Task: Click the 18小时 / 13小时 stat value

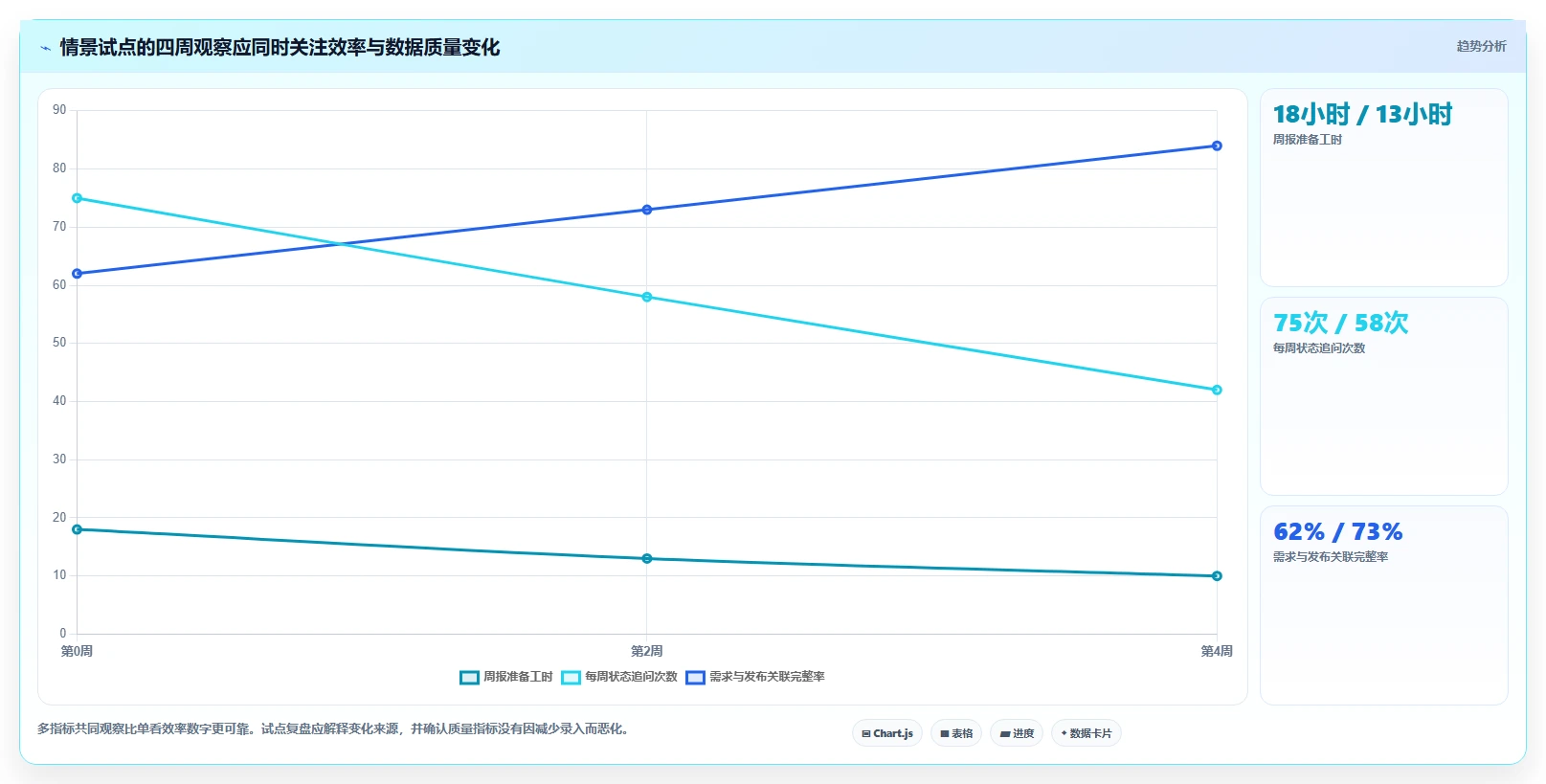Action: tap(1362, 115)
